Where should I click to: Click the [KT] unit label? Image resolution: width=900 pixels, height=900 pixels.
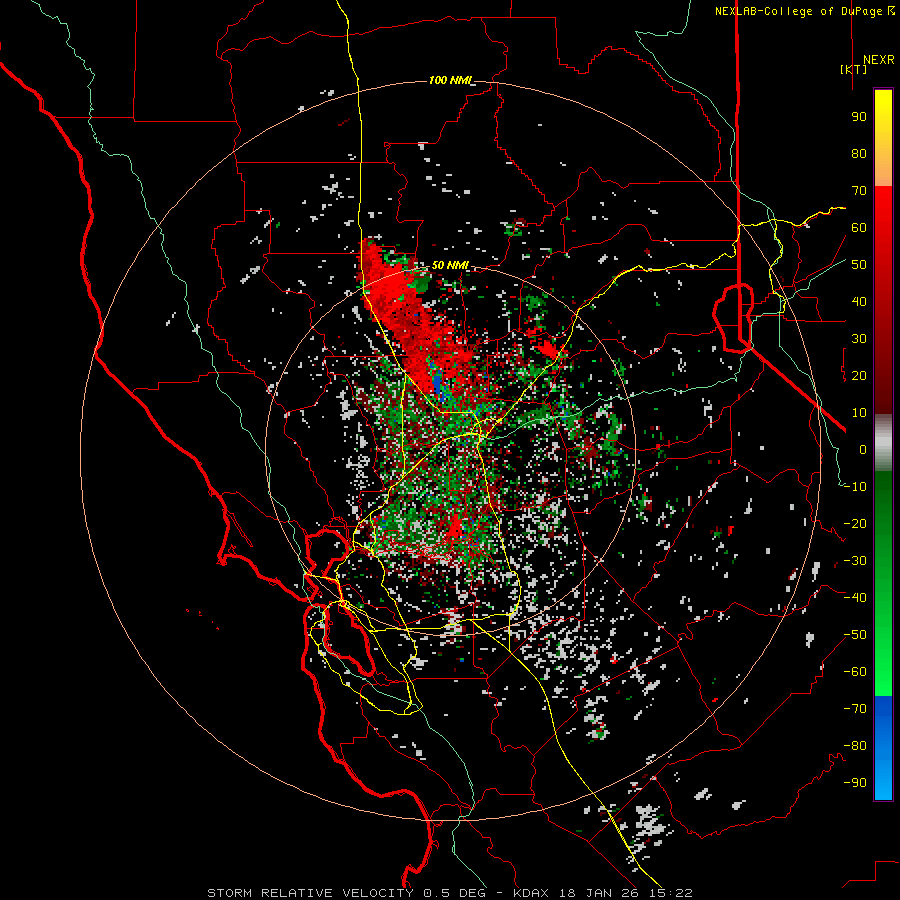point(854,69)
